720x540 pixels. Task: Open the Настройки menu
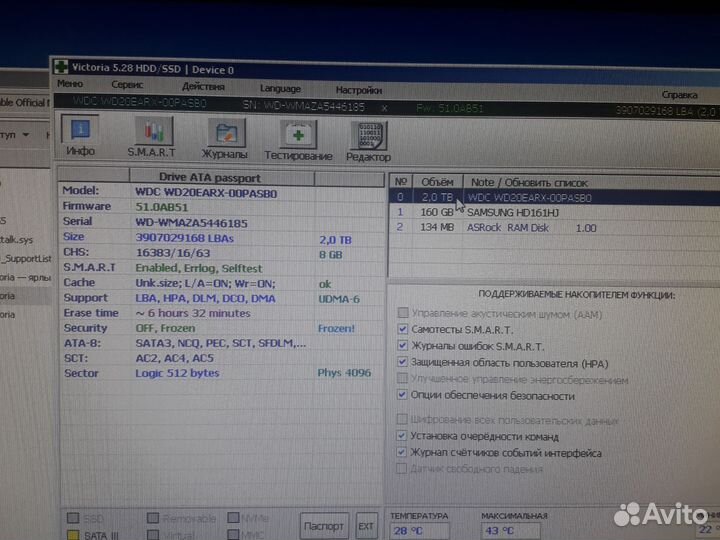(x=359, y=90)
